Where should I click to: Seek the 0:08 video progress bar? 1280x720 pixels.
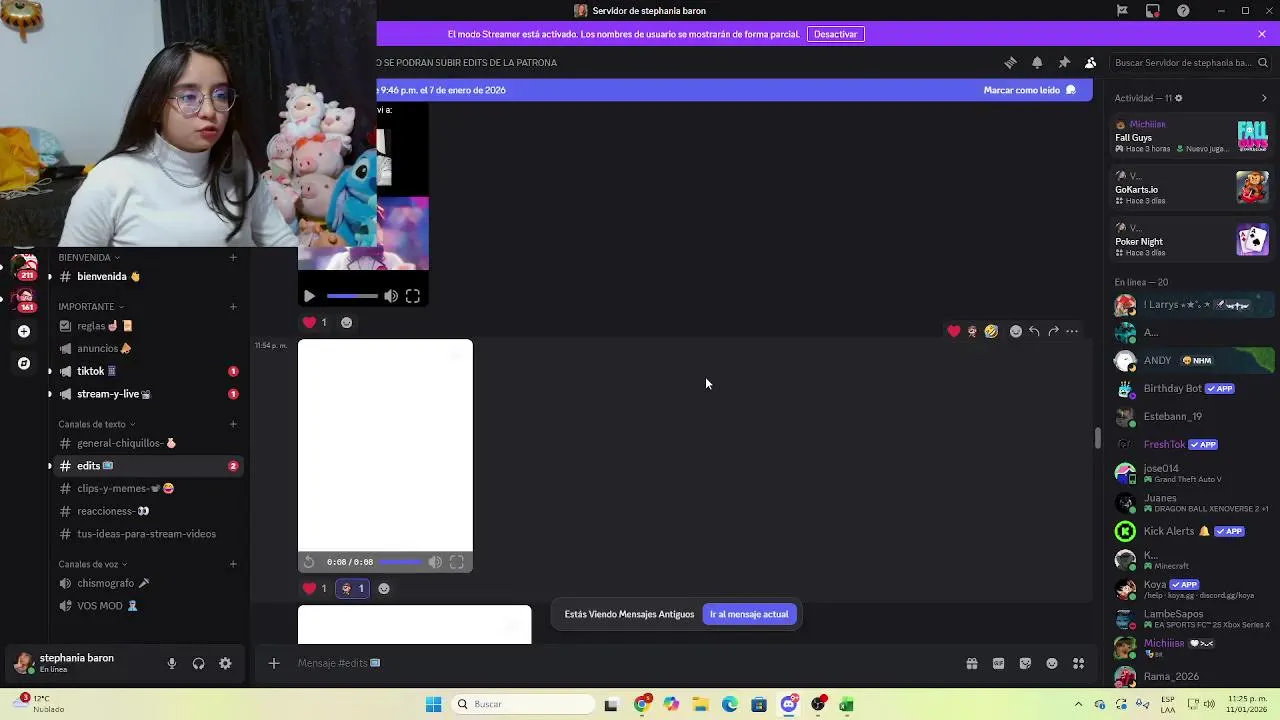(400, 562)
